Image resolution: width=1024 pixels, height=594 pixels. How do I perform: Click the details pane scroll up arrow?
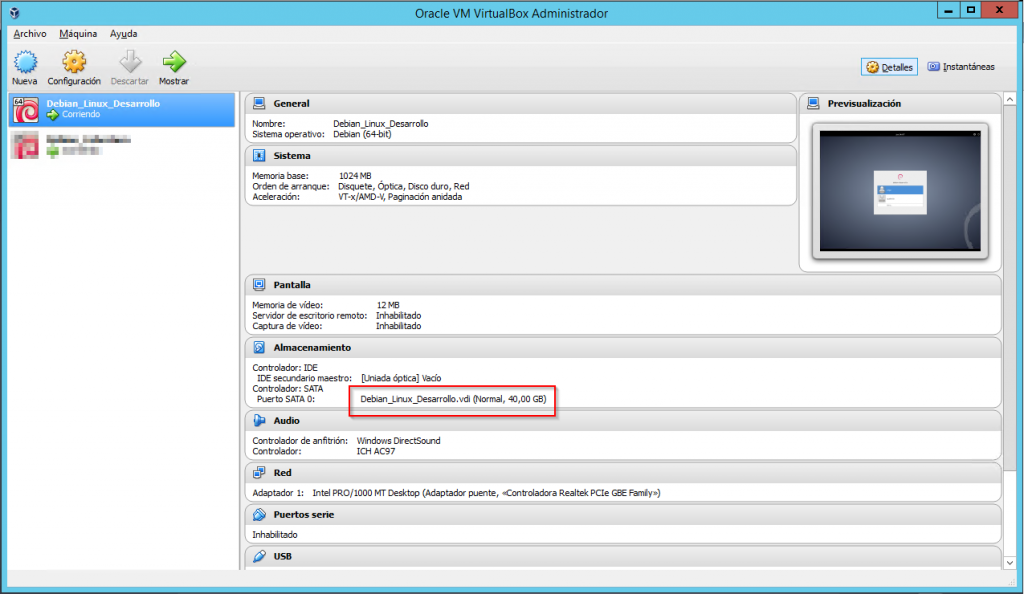pyautogui.click(x=1010, y=99)
